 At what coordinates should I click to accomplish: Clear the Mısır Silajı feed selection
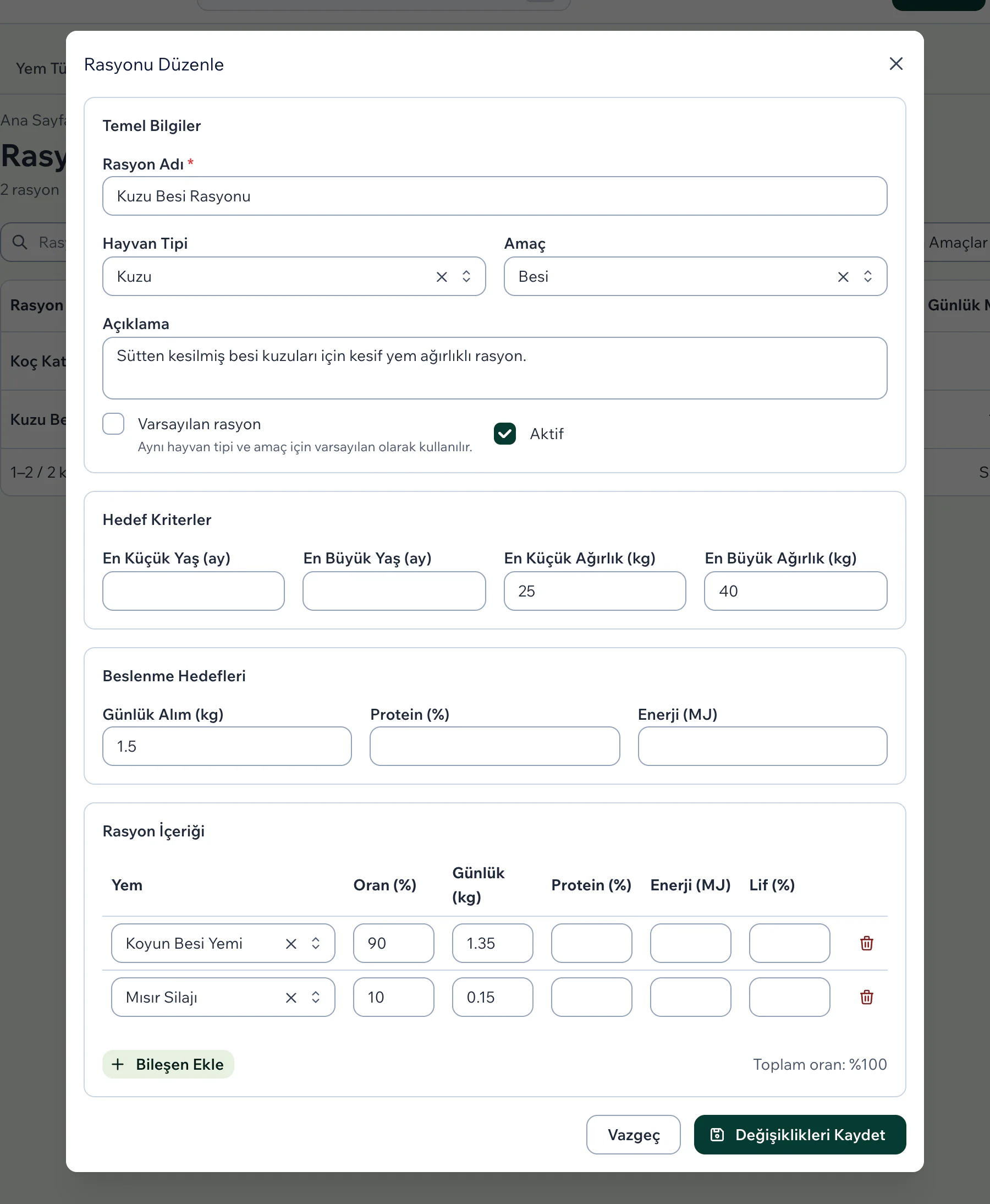coord(291,998)
